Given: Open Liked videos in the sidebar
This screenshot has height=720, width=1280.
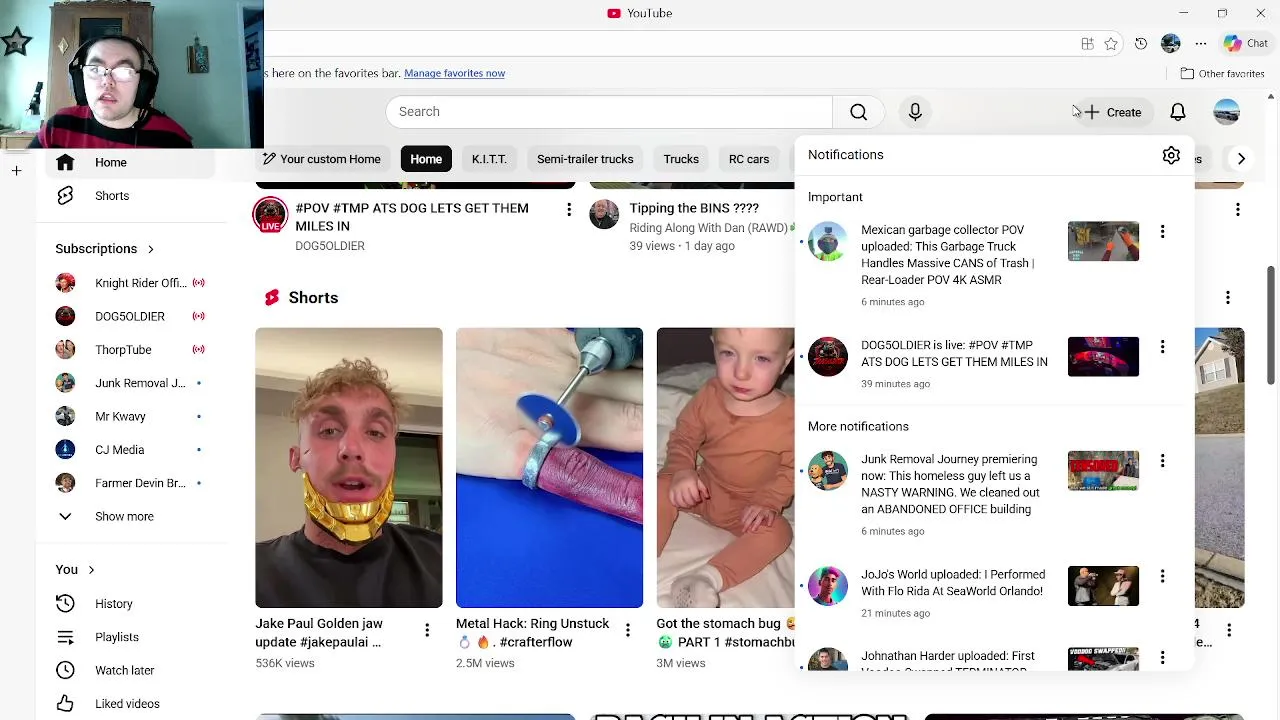Looking at the screenshot, I should (125, 704).
